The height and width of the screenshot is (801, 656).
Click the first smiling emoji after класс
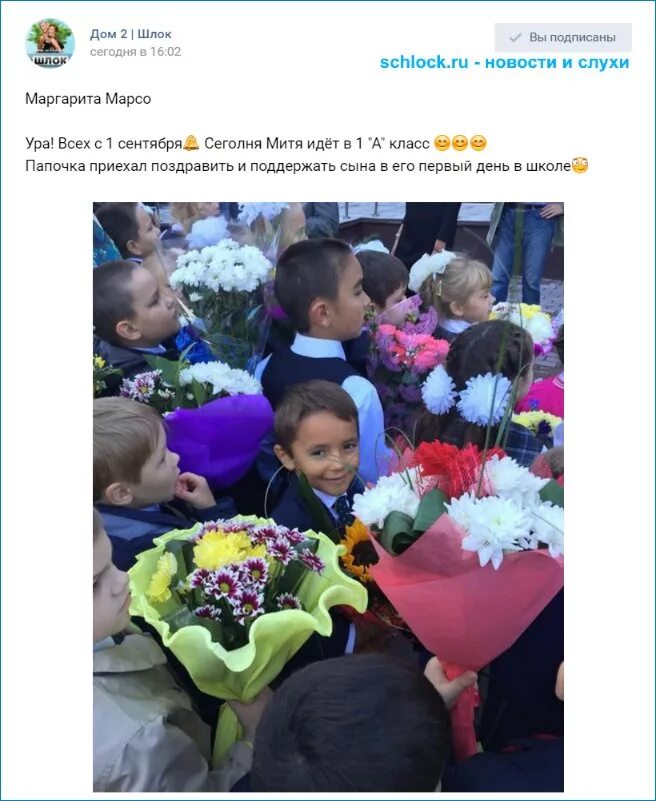coord(442,143)
